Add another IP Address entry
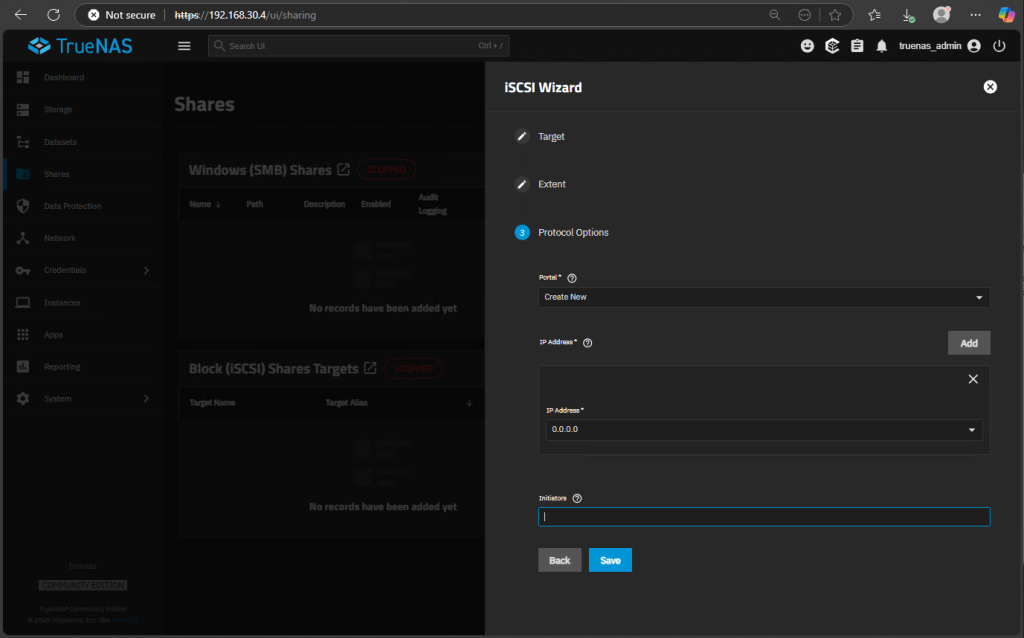 [968, 343]
